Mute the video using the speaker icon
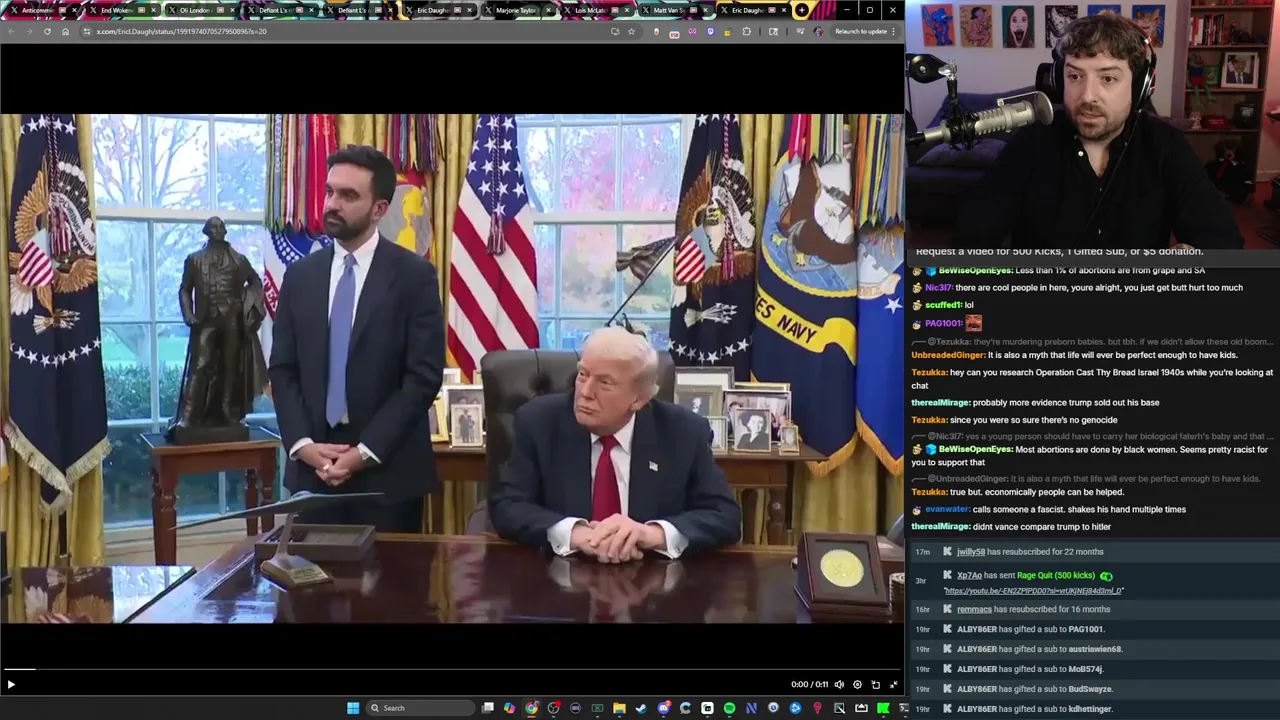This screenshot has width=1280, height=720. 839,685
